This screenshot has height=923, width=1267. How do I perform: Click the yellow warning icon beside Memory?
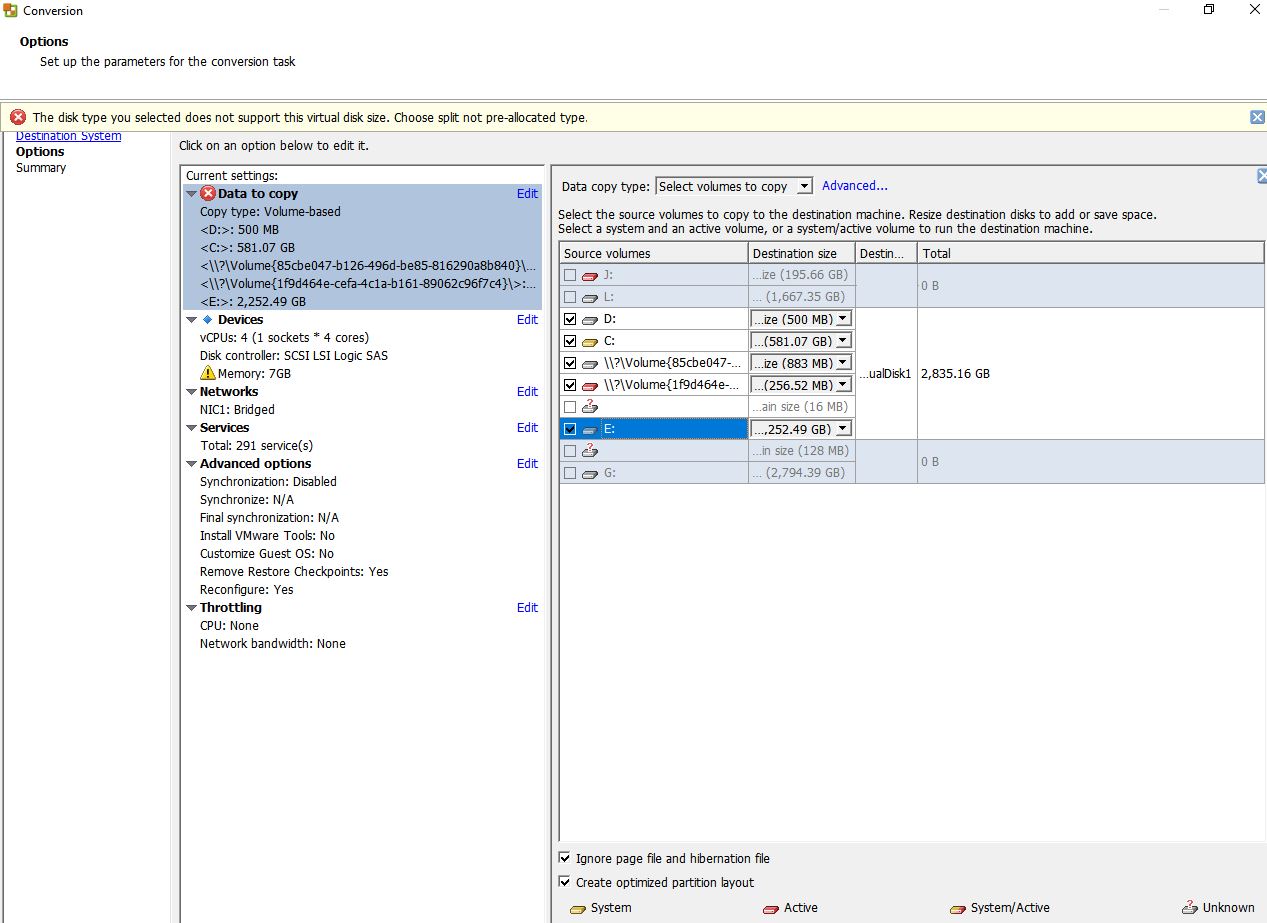pyautogui.click(x=208, y=373)
